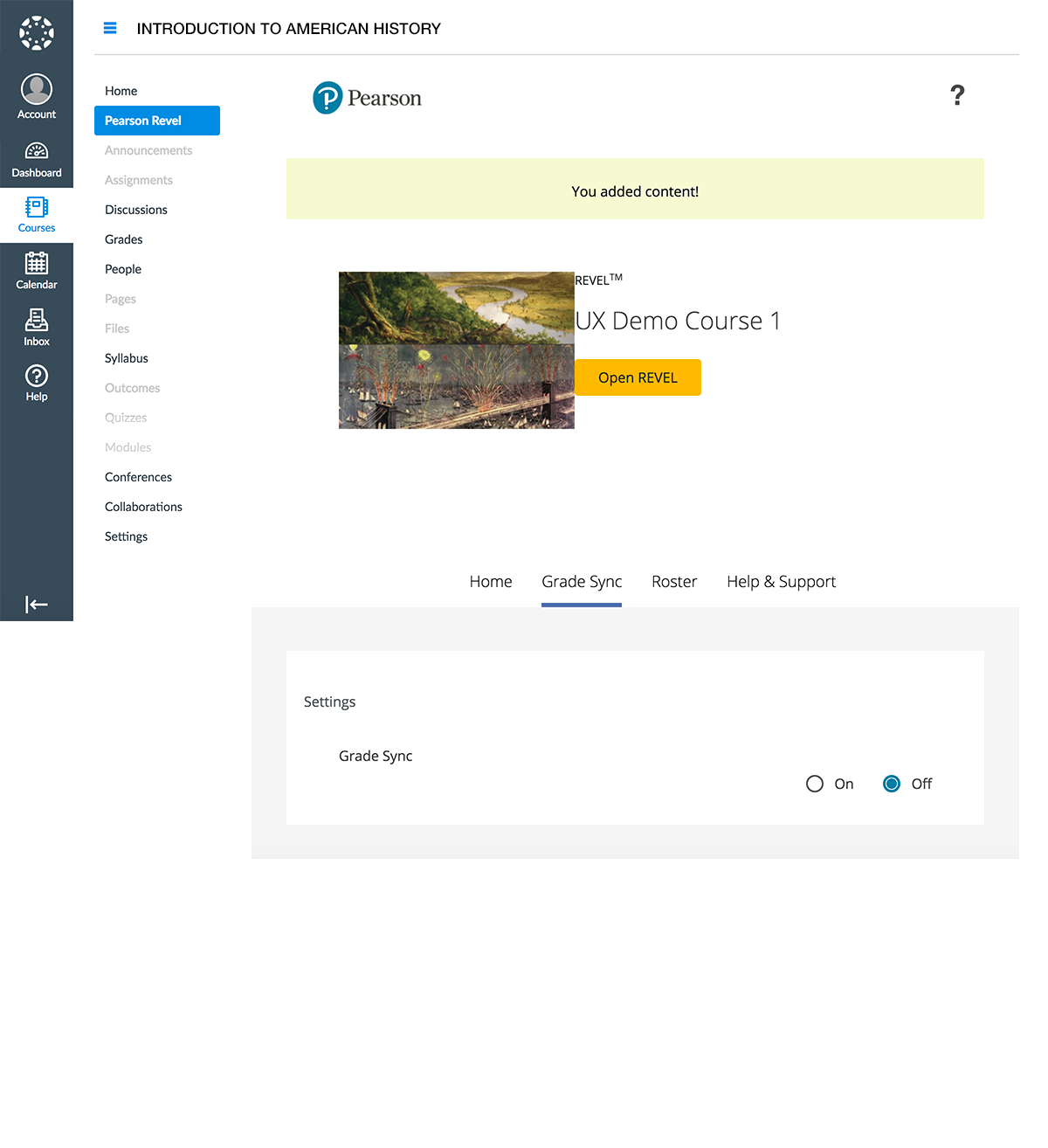The image size is (1048, 1148).
Task: Click the Pearson logo
Action: click(367, 98)
